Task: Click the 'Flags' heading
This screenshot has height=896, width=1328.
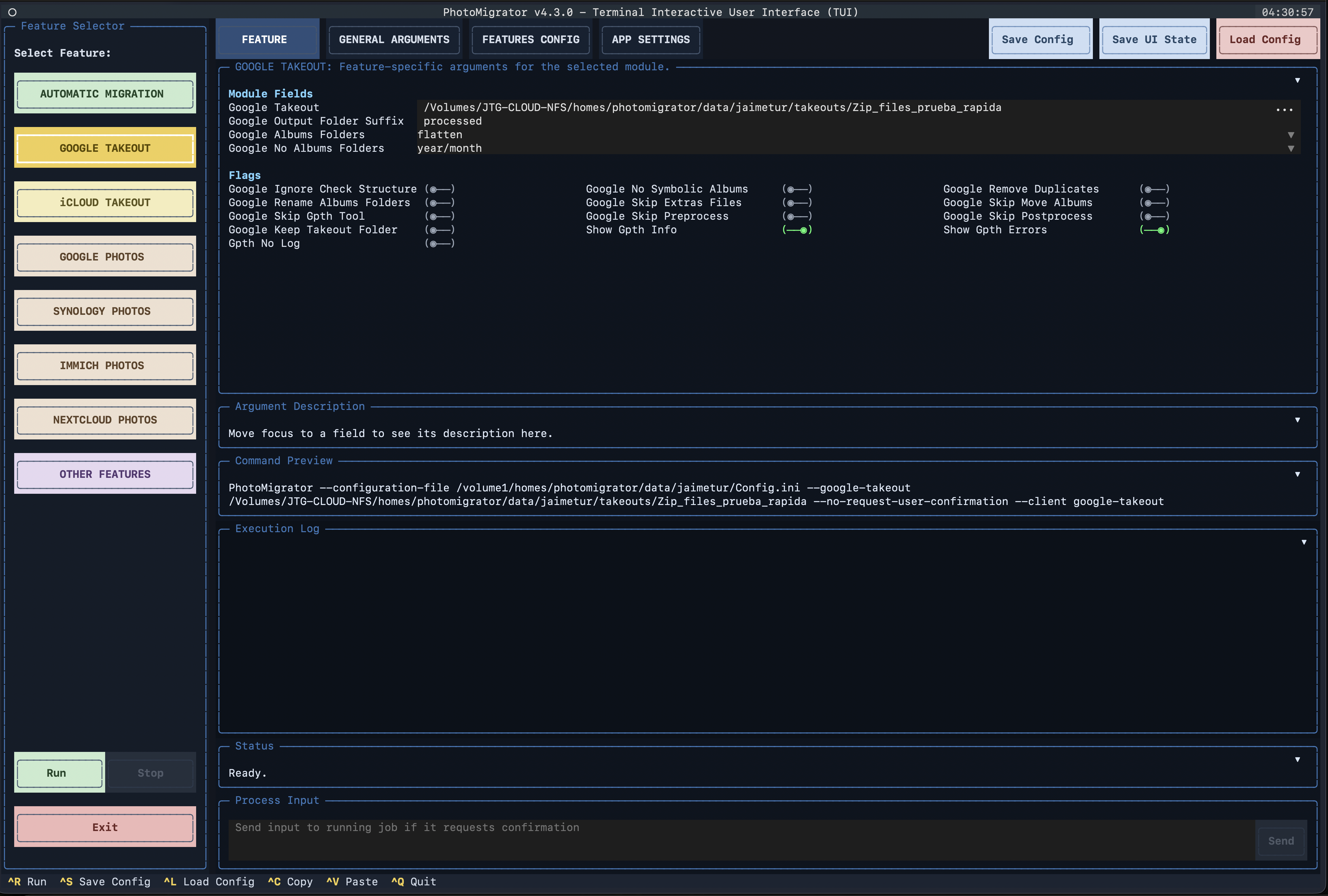Action: tap(245, 175)
